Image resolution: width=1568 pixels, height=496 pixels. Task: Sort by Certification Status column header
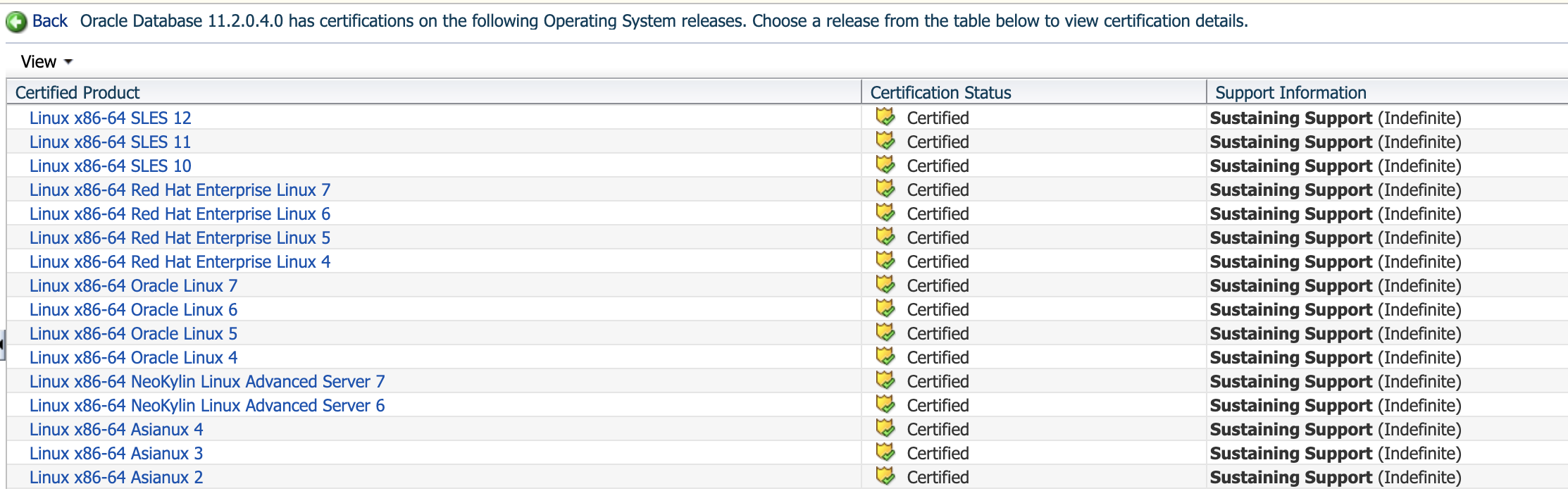point(940,93)
